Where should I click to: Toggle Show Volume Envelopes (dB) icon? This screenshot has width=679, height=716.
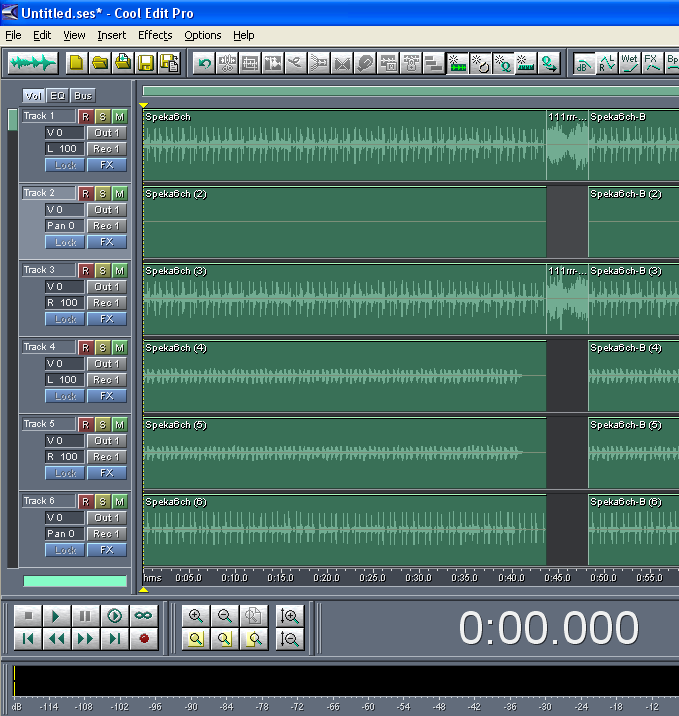point(584,63)
